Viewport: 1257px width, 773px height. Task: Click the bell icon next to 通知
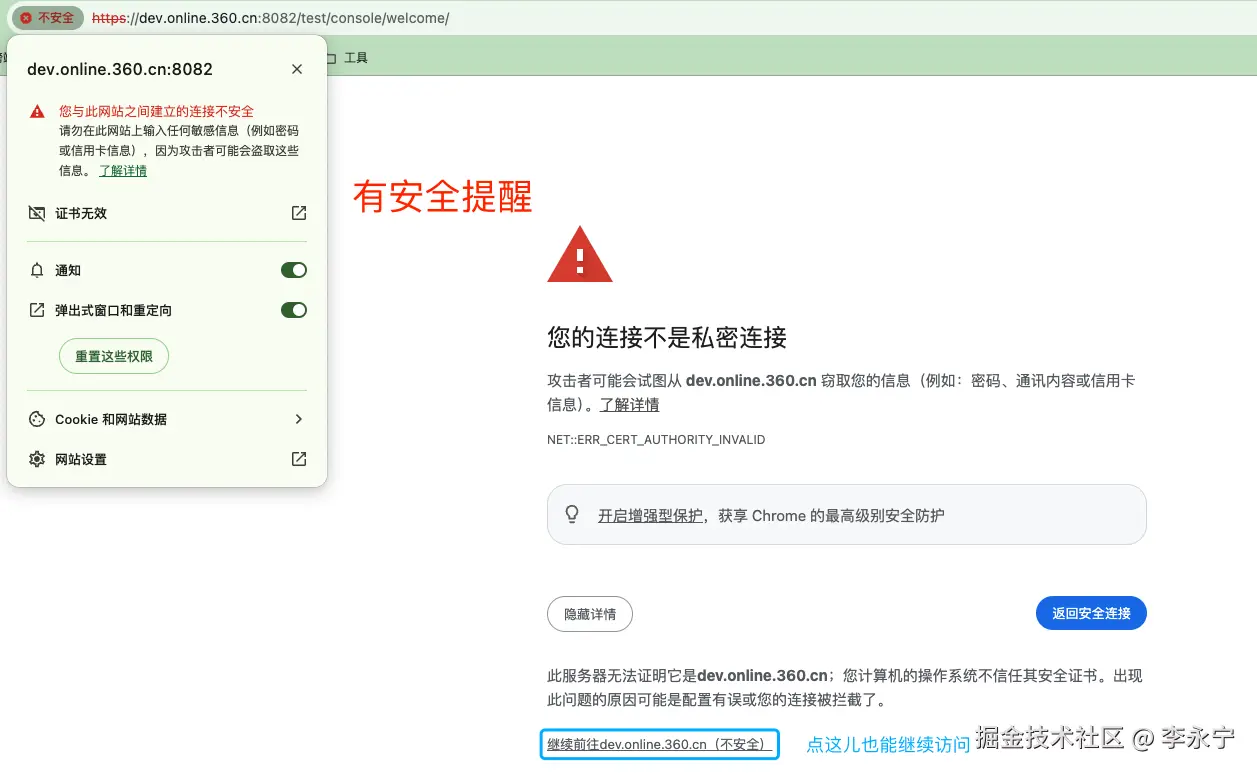pyautogui.click(x=37, y=270)
